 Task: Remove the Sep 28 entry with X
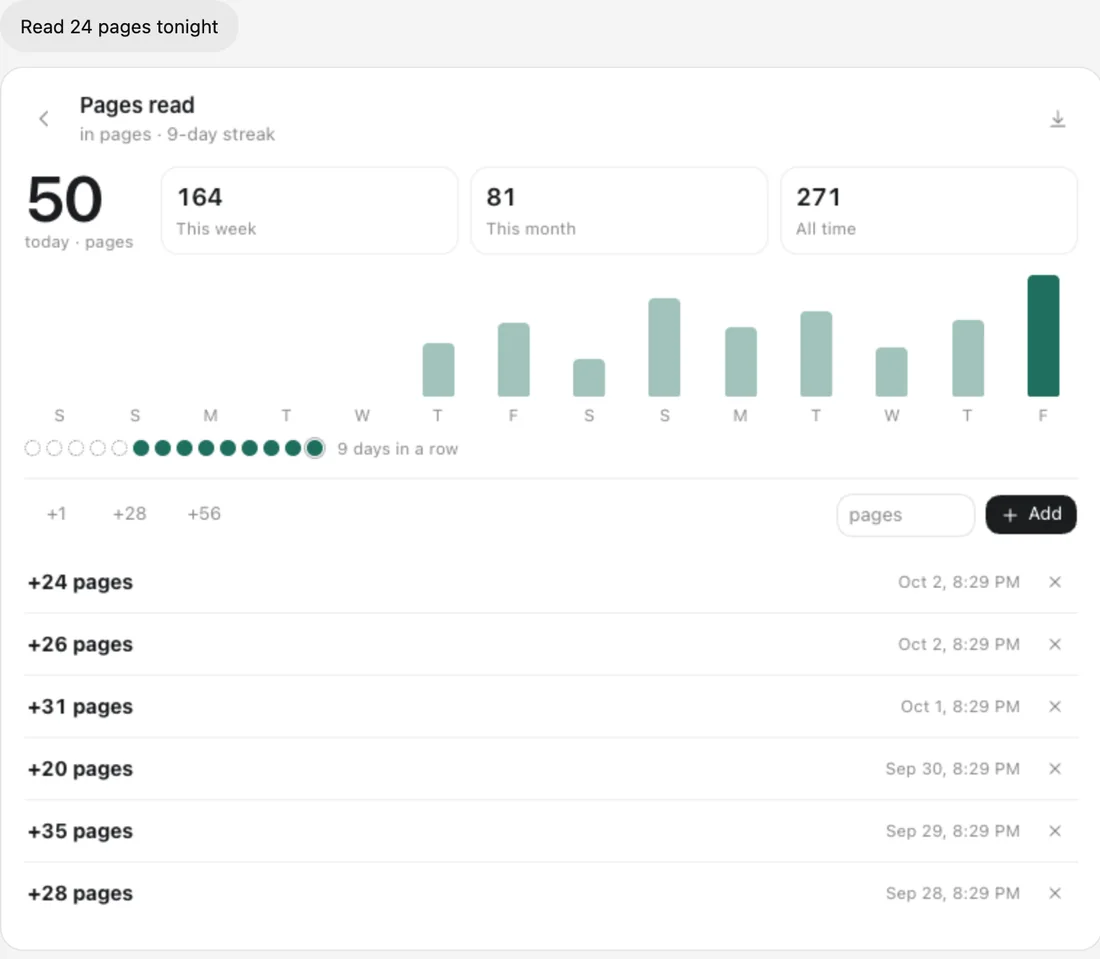point(1054,893)
